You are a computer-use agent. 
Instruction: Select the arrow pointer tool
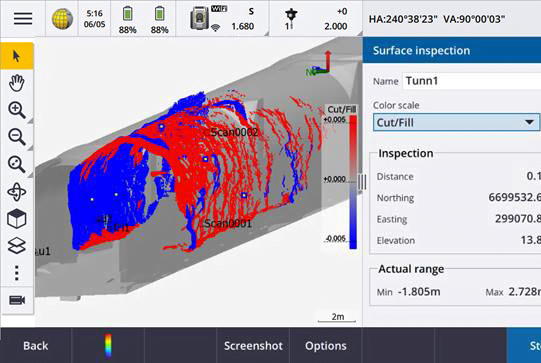(x=17, y=56)
